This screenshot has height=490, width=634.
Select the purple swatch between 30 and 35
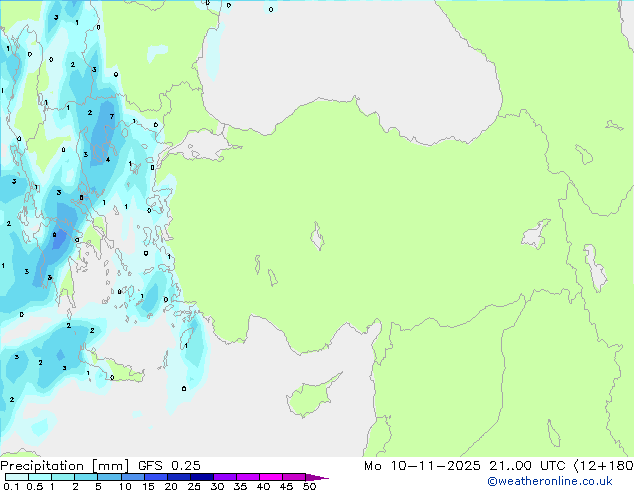tap(225, 477)
